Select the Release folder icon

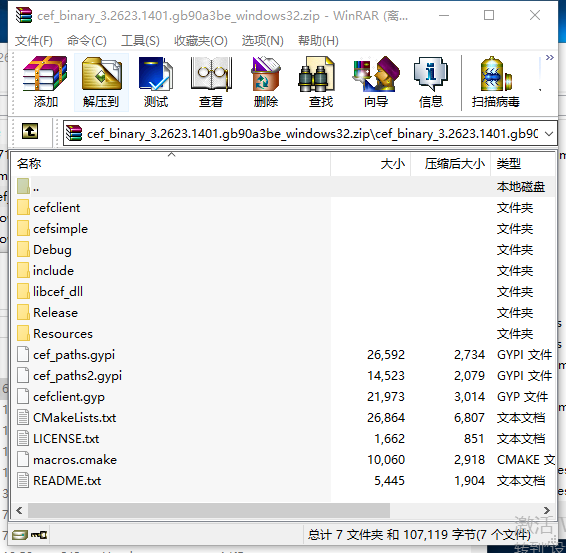click(23, 312)
